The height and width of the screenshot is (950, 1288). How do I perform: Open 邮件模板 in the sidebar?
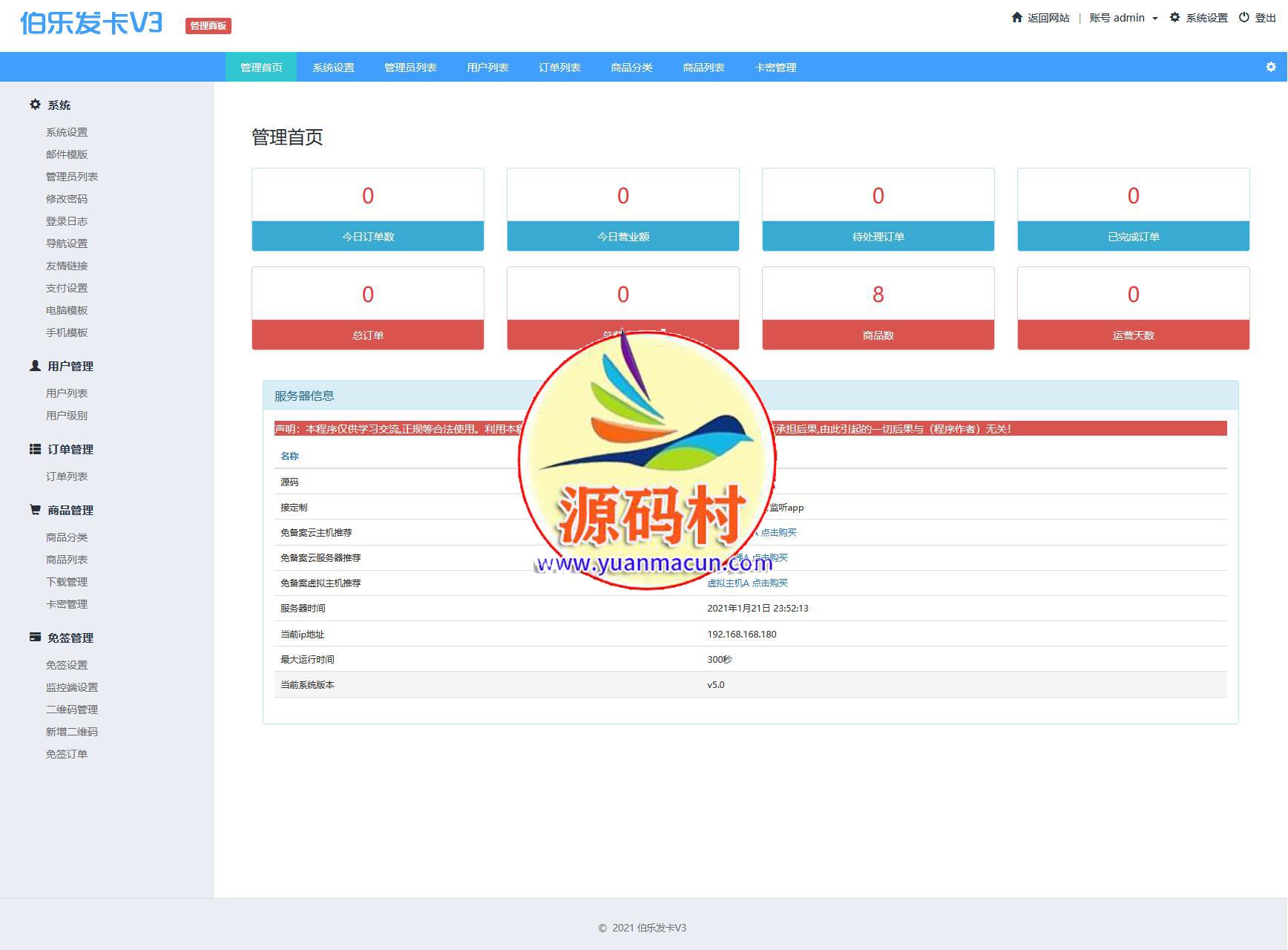click(x=67, y=154)
